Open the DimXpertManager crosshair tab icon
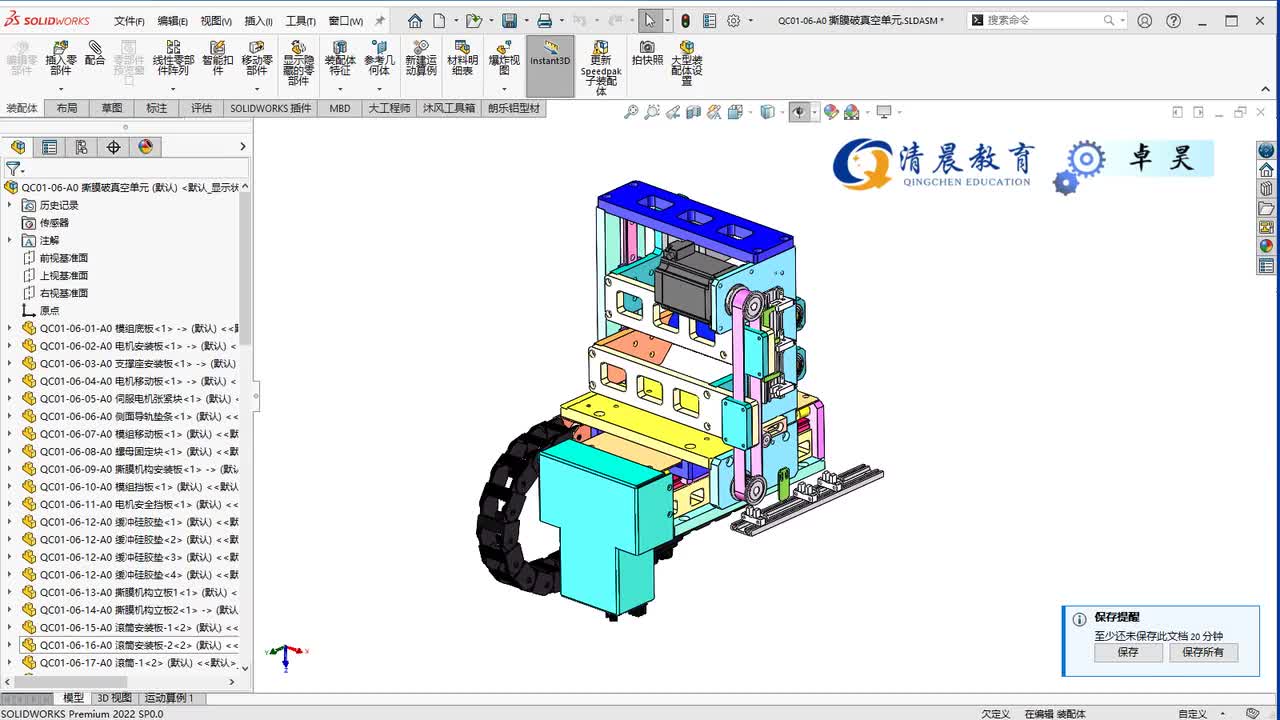 coord(113,147)
